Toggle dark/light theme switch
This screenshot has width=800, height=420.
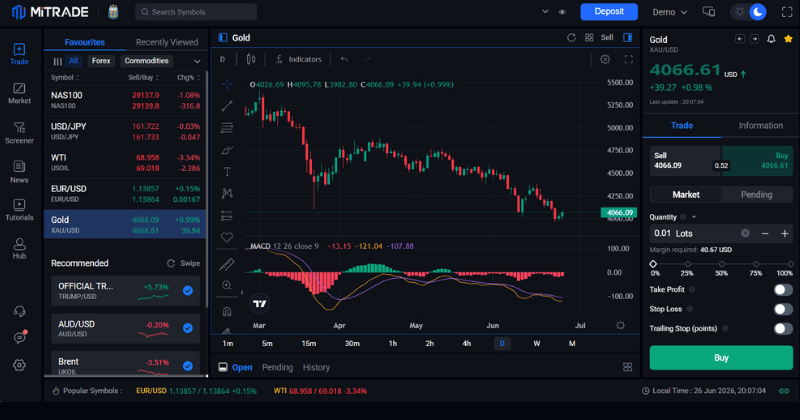(748, 12)
